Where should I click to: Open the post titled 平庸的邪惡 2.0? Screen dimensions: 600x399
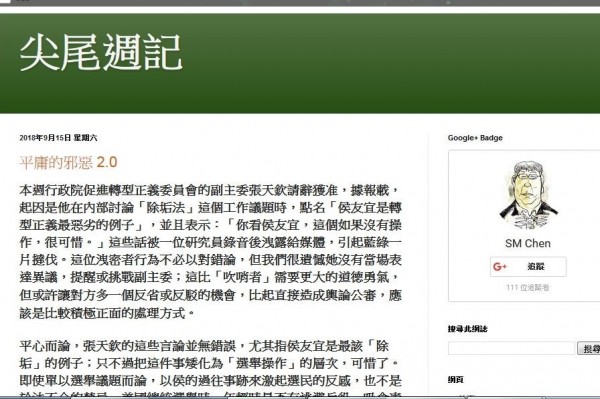[x=68, y=163]
